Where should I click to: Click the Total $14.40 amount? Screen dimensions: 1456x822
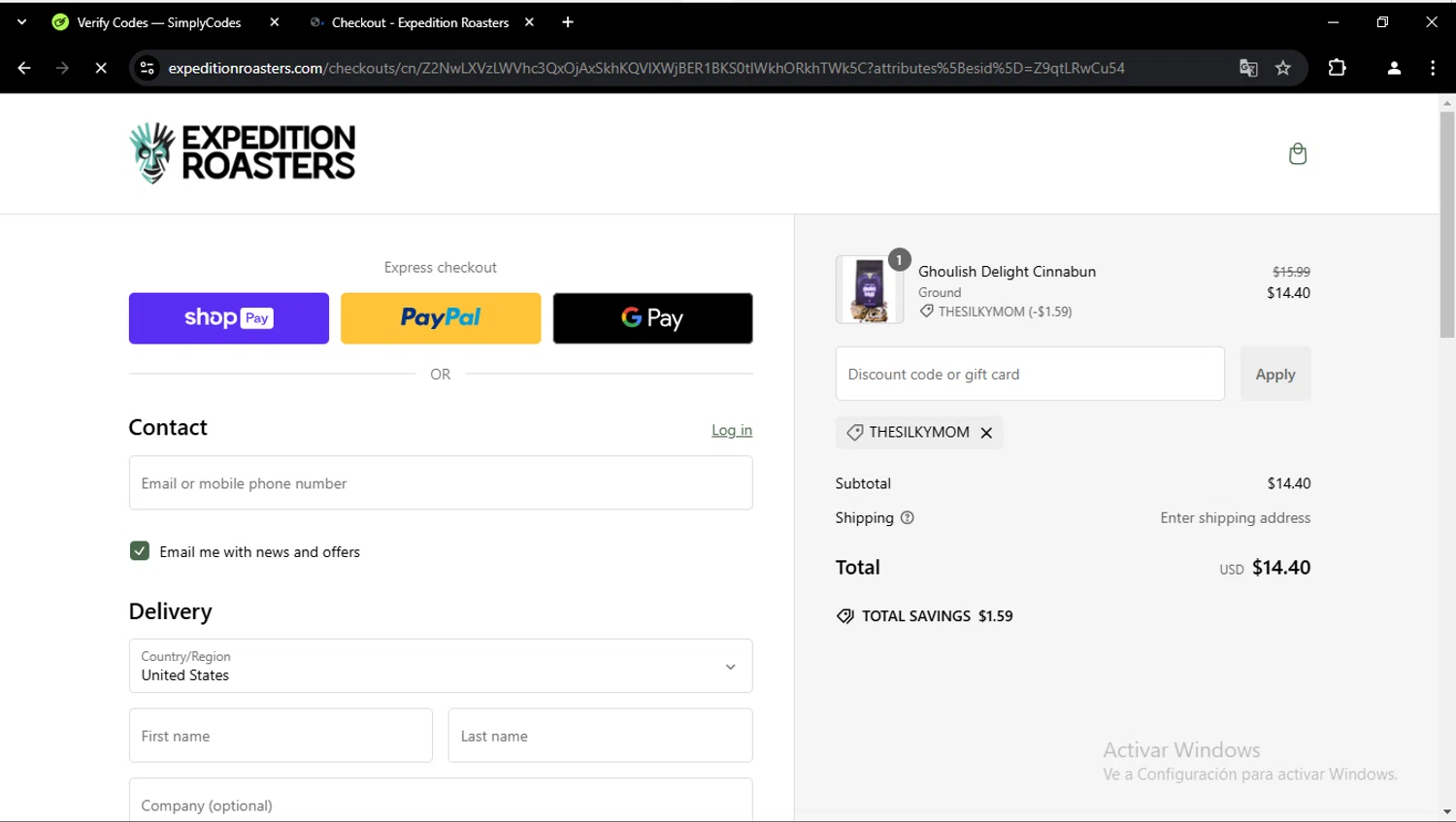tap(1281, 568)
